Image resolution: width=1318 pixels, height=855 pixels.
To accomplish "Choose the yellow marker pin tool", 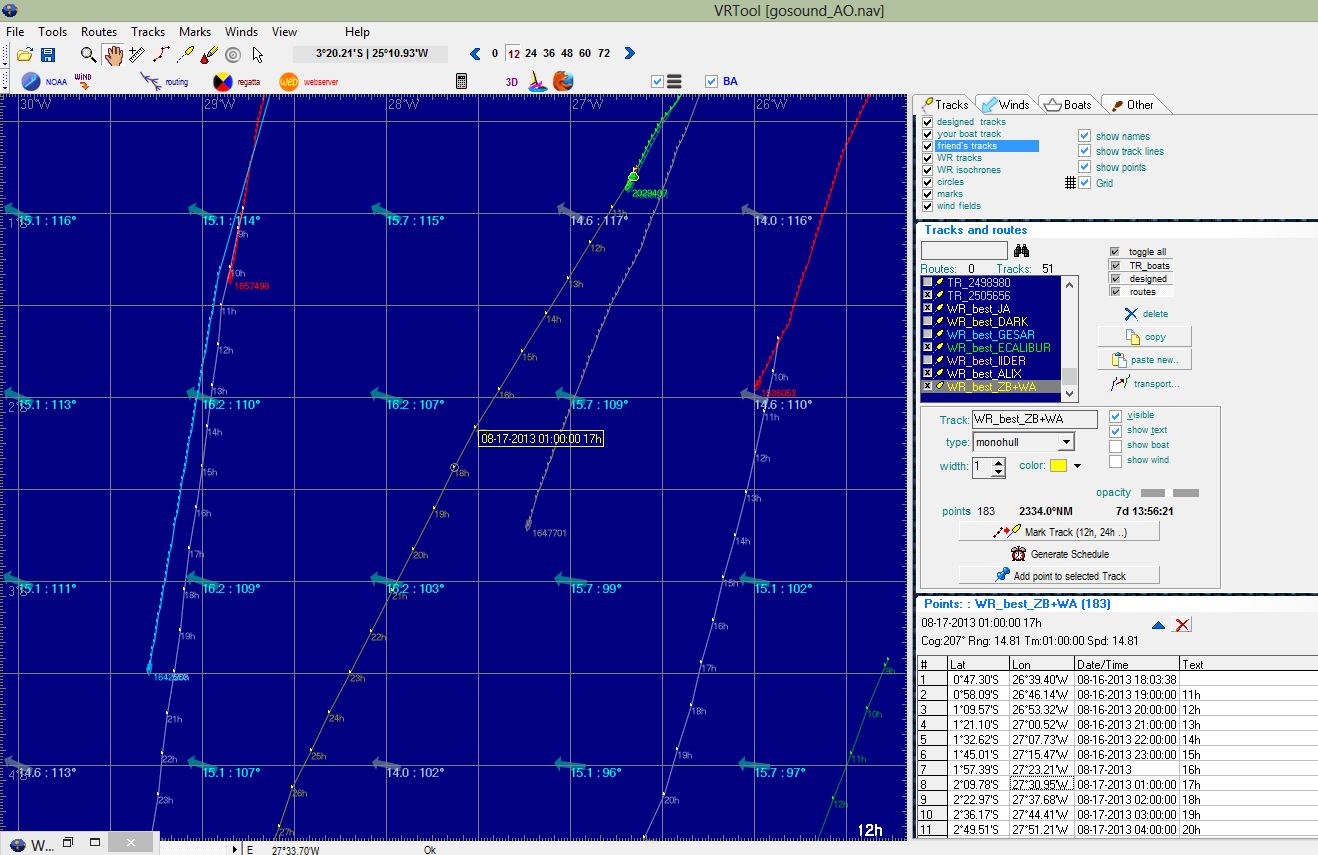I will [185, 55].
